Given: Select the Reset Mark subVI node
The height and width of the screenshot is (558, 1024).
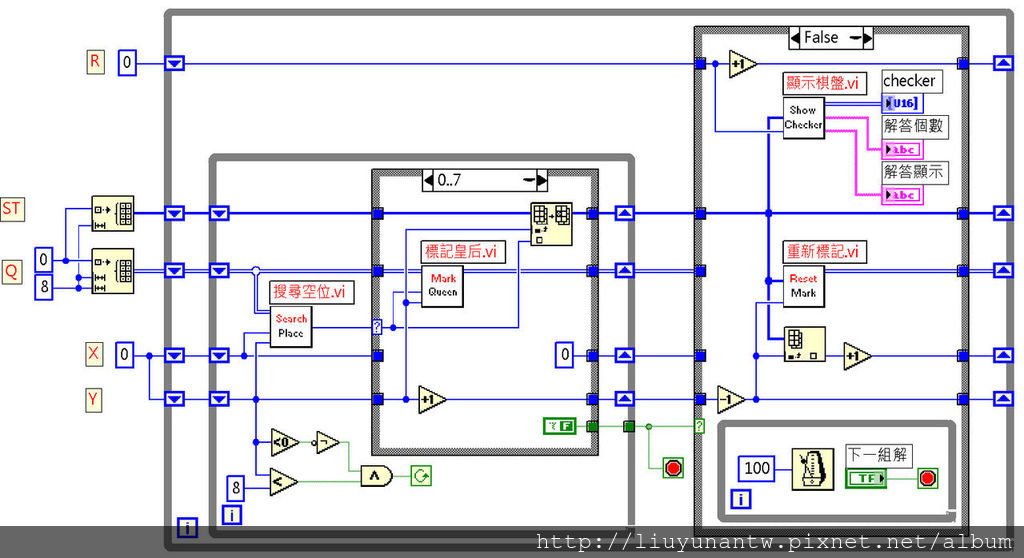Looking at the screenshot, I should coord(803,286).
